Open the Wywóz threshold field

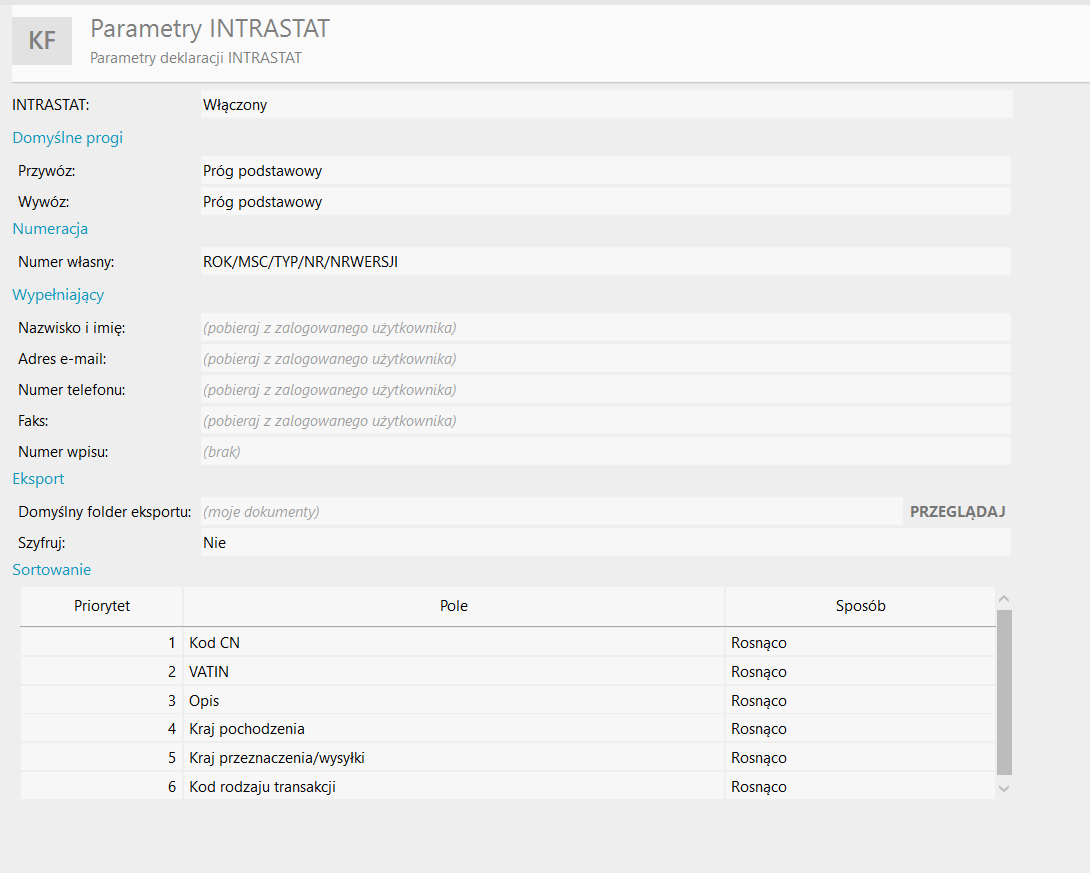pos(606,202)
